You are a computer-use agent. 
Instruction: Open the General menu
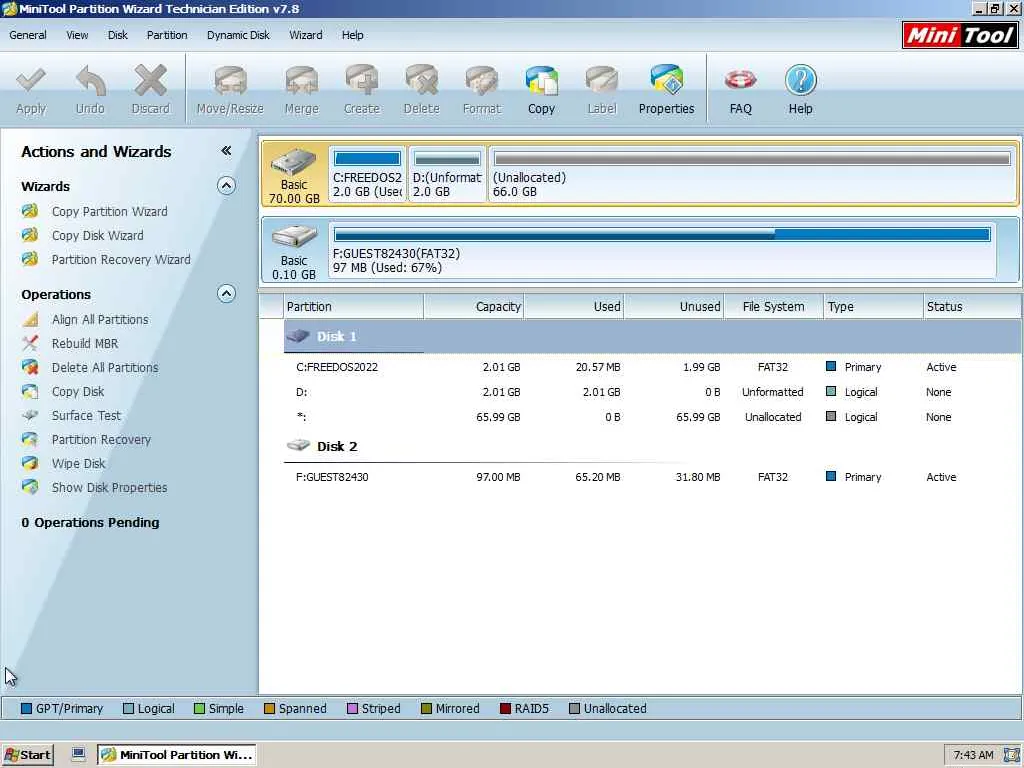point(27,35)
